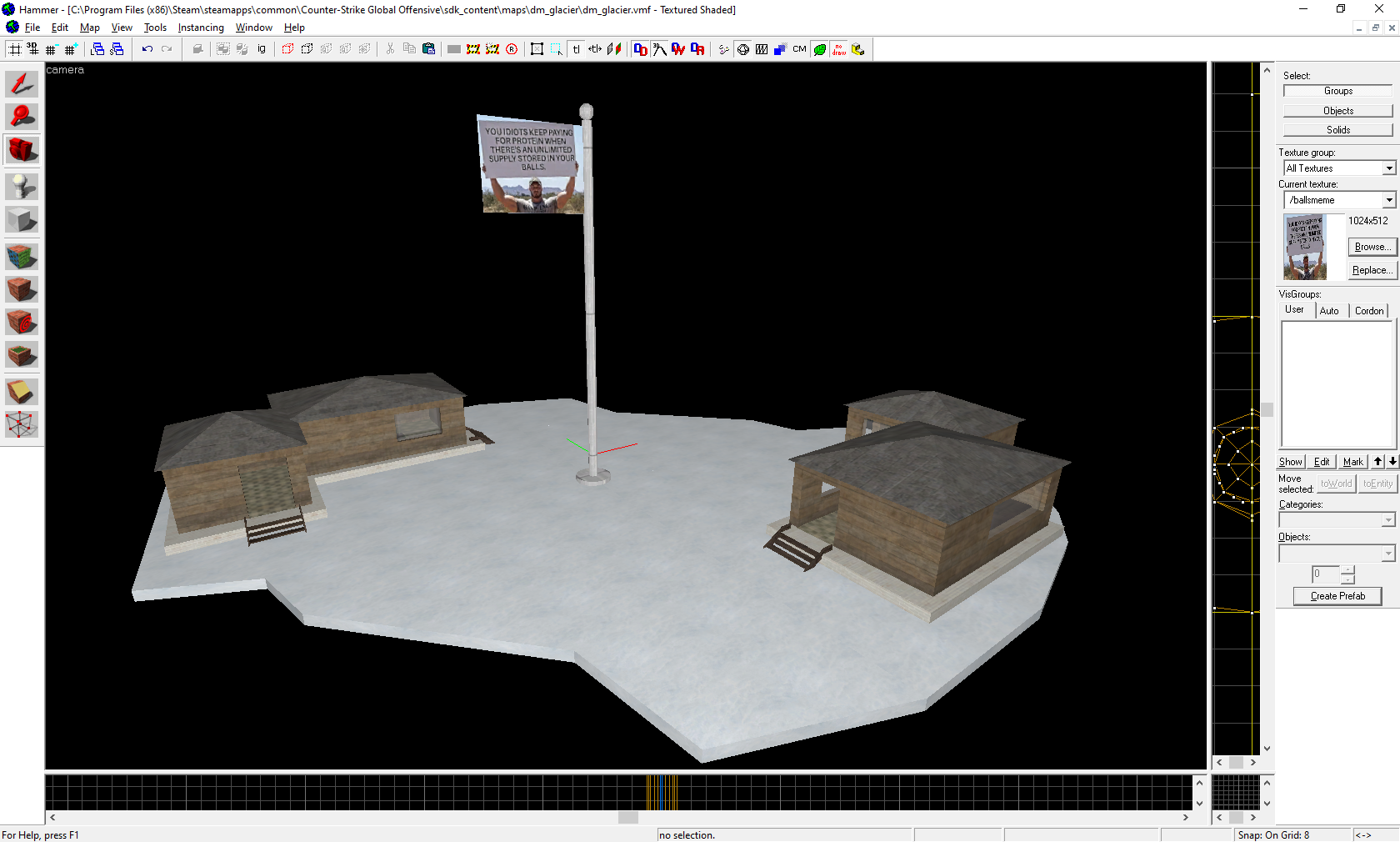Screen dimensions: 1400x842
Task: Click the Undo arrow in toolbar
Action: pos(147,49)
